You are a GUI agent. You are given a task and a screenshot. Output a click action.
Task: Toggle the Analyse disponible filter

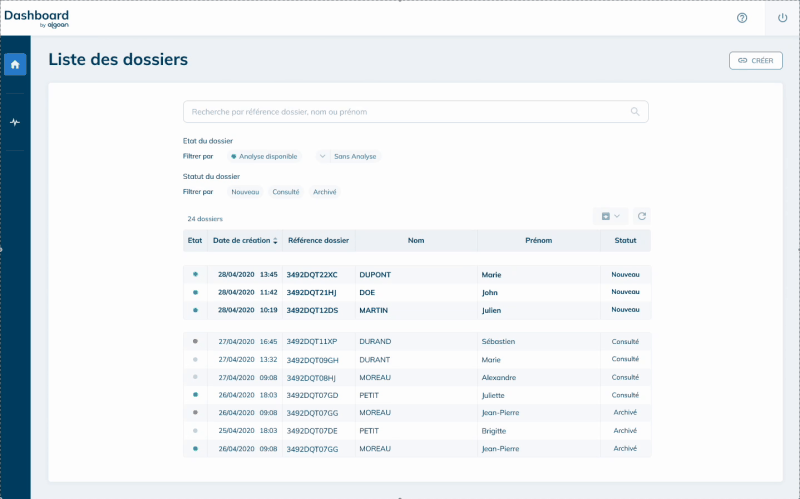(264, 156)
